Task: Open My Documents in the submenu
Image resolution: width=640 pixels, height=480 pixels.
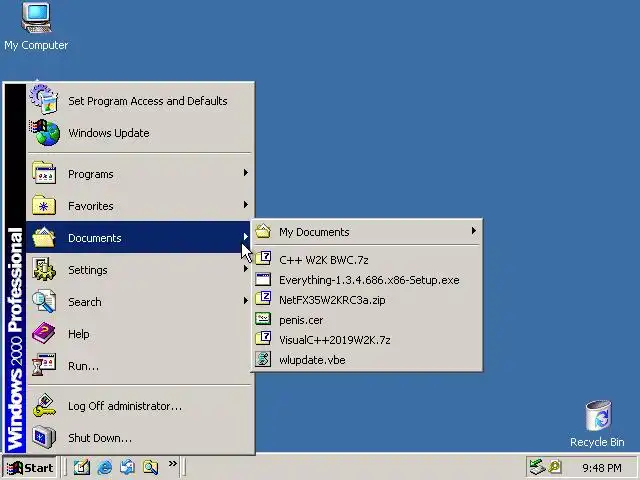Action: click(x=367, y=231)
